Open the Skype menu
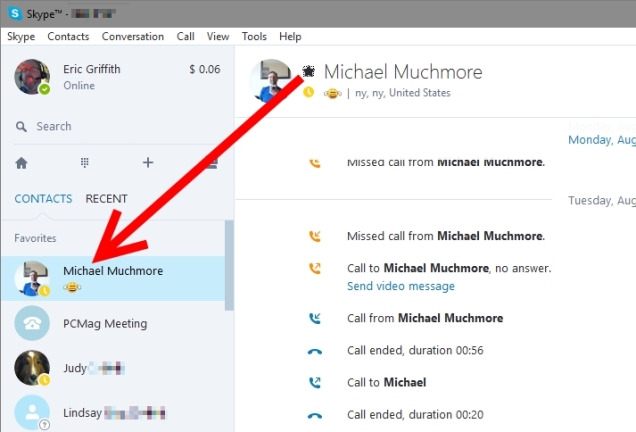 (x=21, y=37)
